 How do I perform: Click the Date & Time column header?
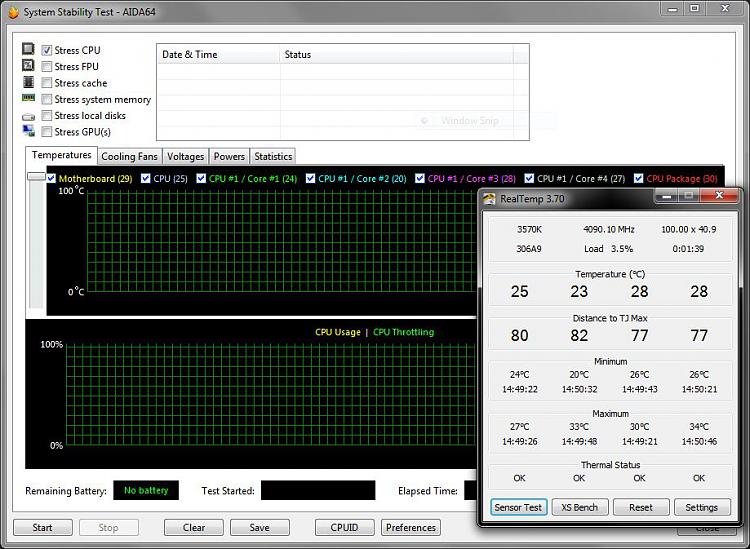(219, 55)
